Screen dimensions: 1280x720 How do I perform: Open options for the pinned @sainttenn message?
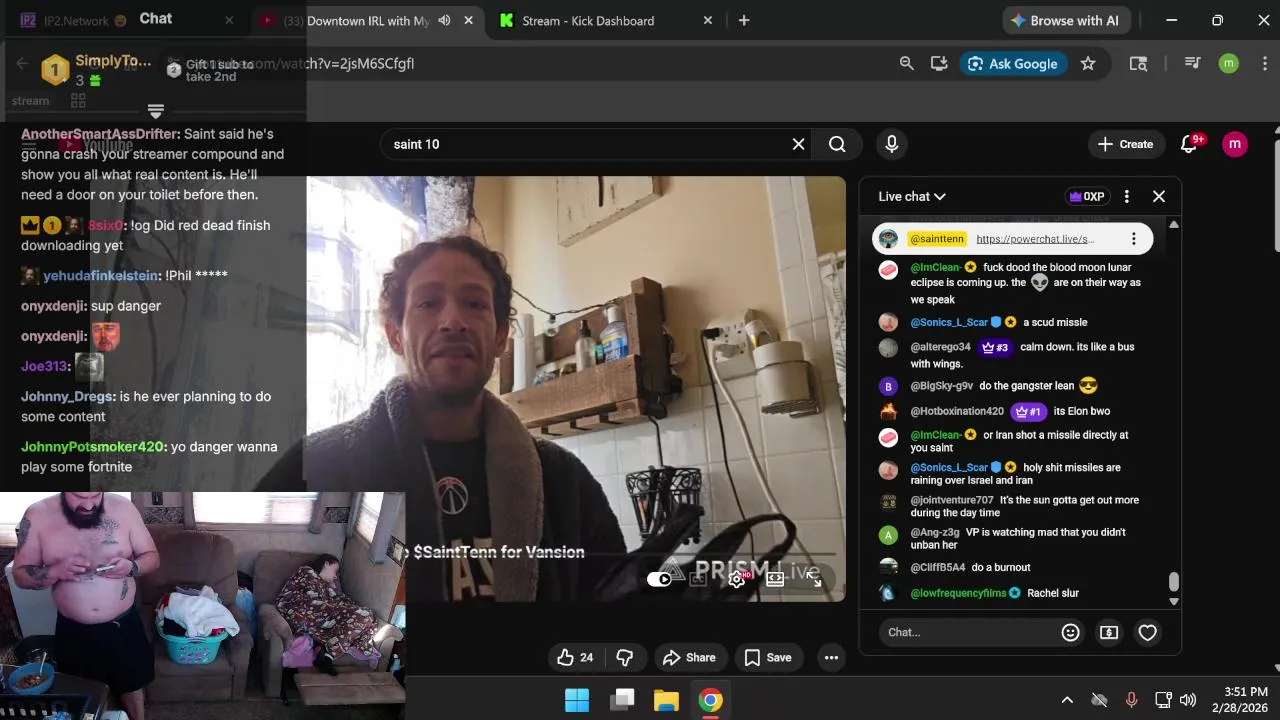click(x=1133, y=239)
